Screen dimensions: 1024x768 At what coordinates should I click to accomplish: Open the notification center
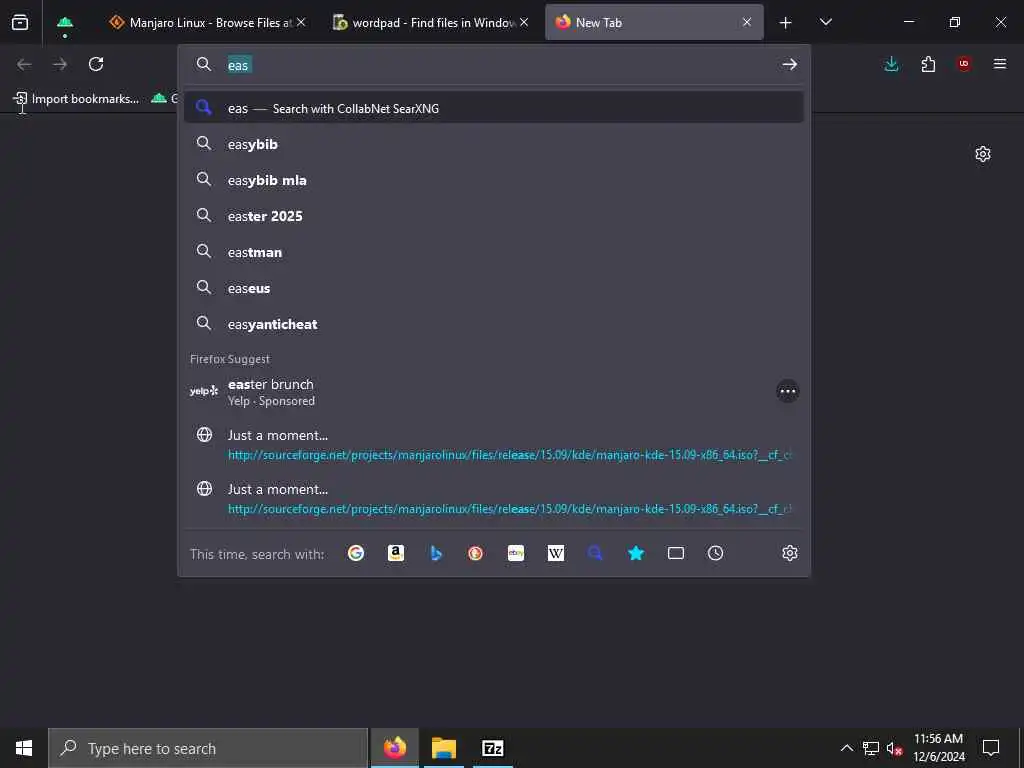[991, 748]
